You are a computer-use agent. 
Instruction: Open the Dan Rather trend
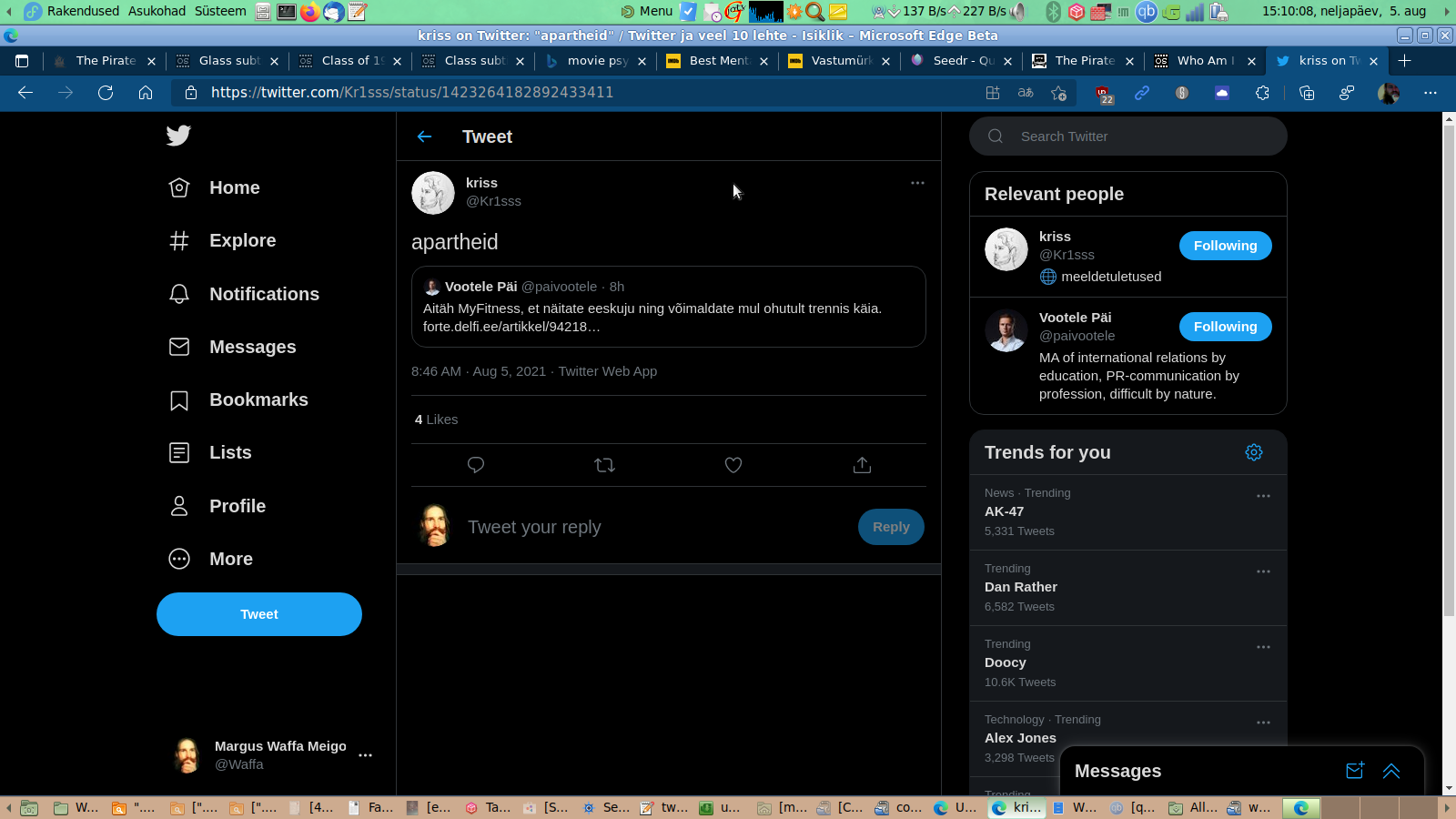pyautogui.click(x=1128, y=588)
